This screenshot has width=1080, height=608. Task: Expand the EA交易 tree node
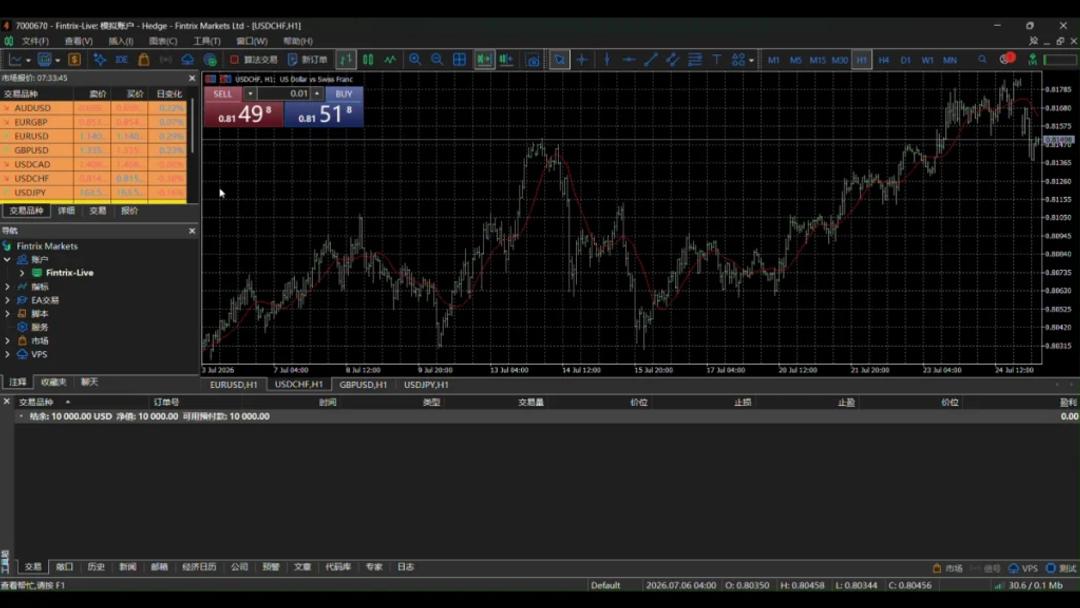(8, 300)
